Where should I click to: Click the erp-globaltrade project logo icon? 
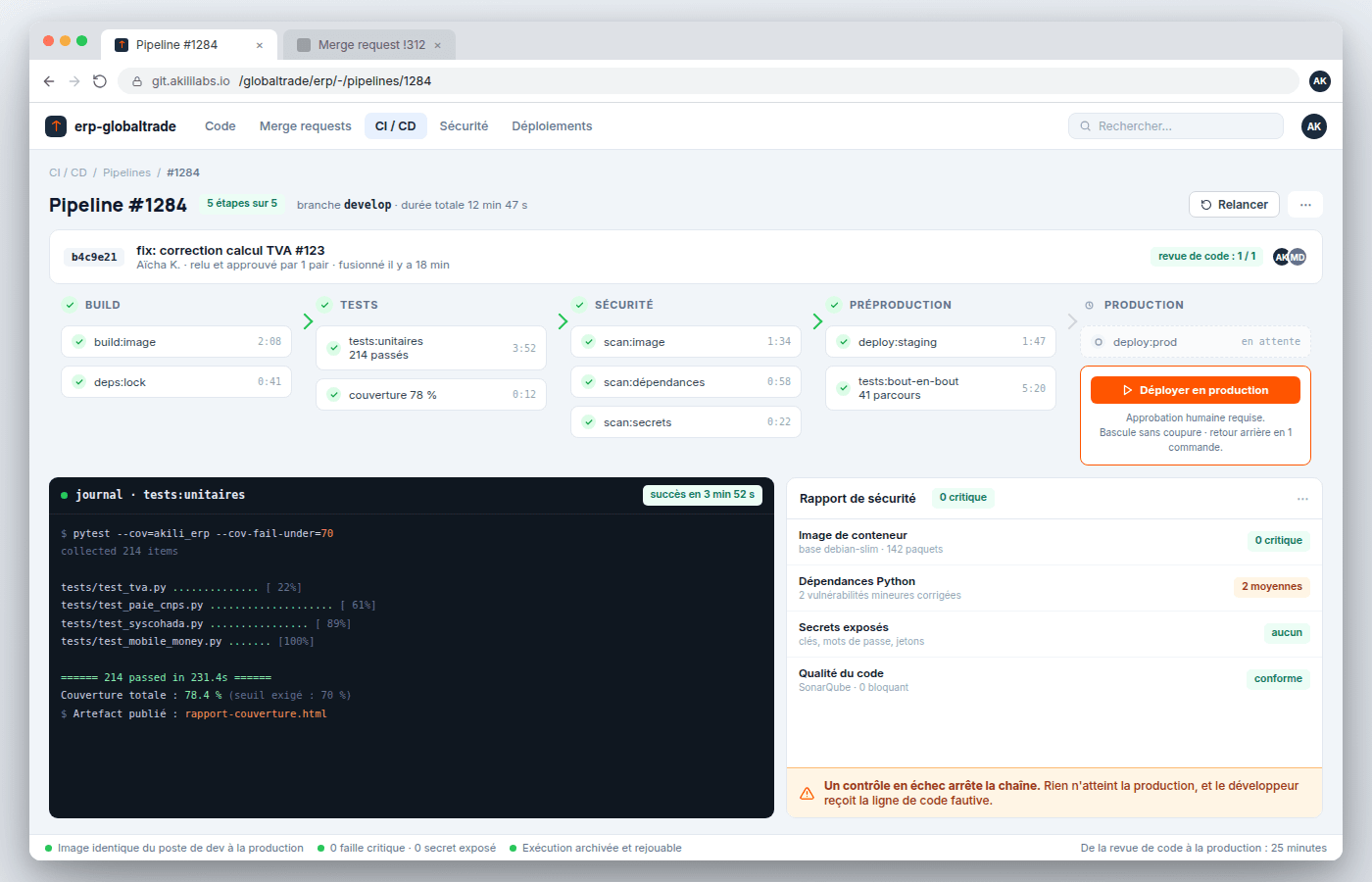click(x=56, y=126)
